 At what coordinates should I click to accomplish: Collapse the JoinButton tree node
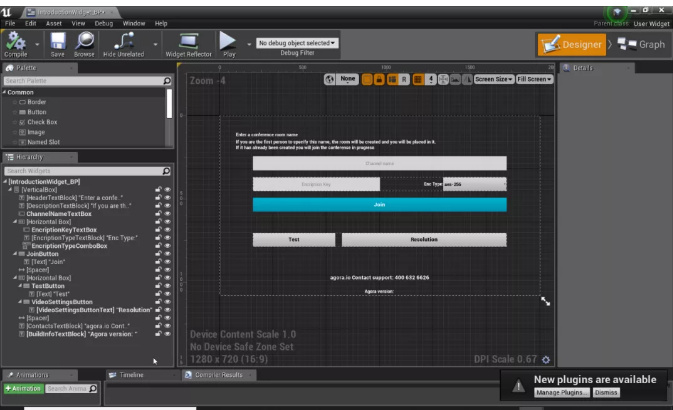[x=15, y=254]
